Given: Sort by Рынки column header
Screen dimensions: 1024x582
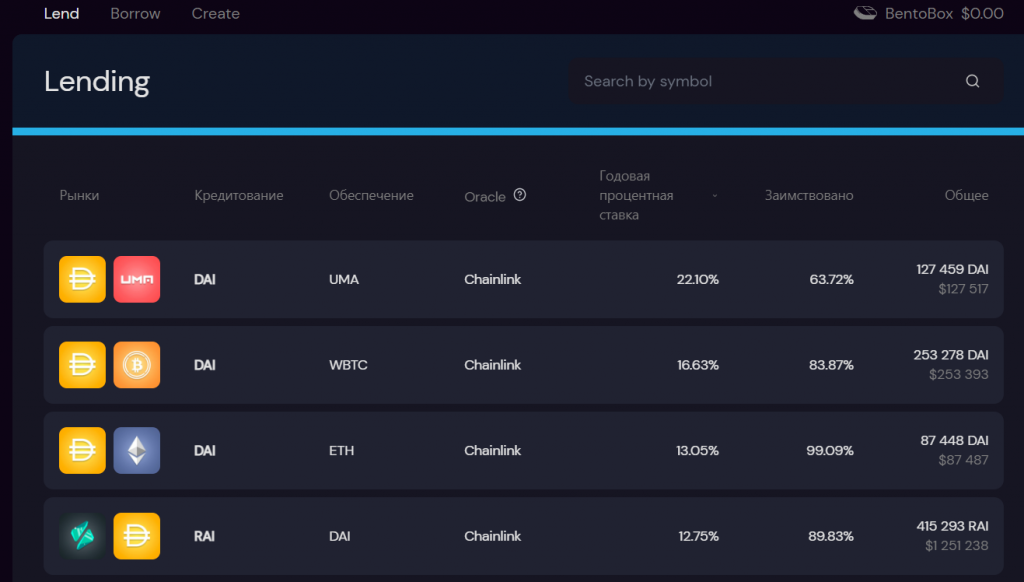Looking at the screenshot, I should click(79, 196).
